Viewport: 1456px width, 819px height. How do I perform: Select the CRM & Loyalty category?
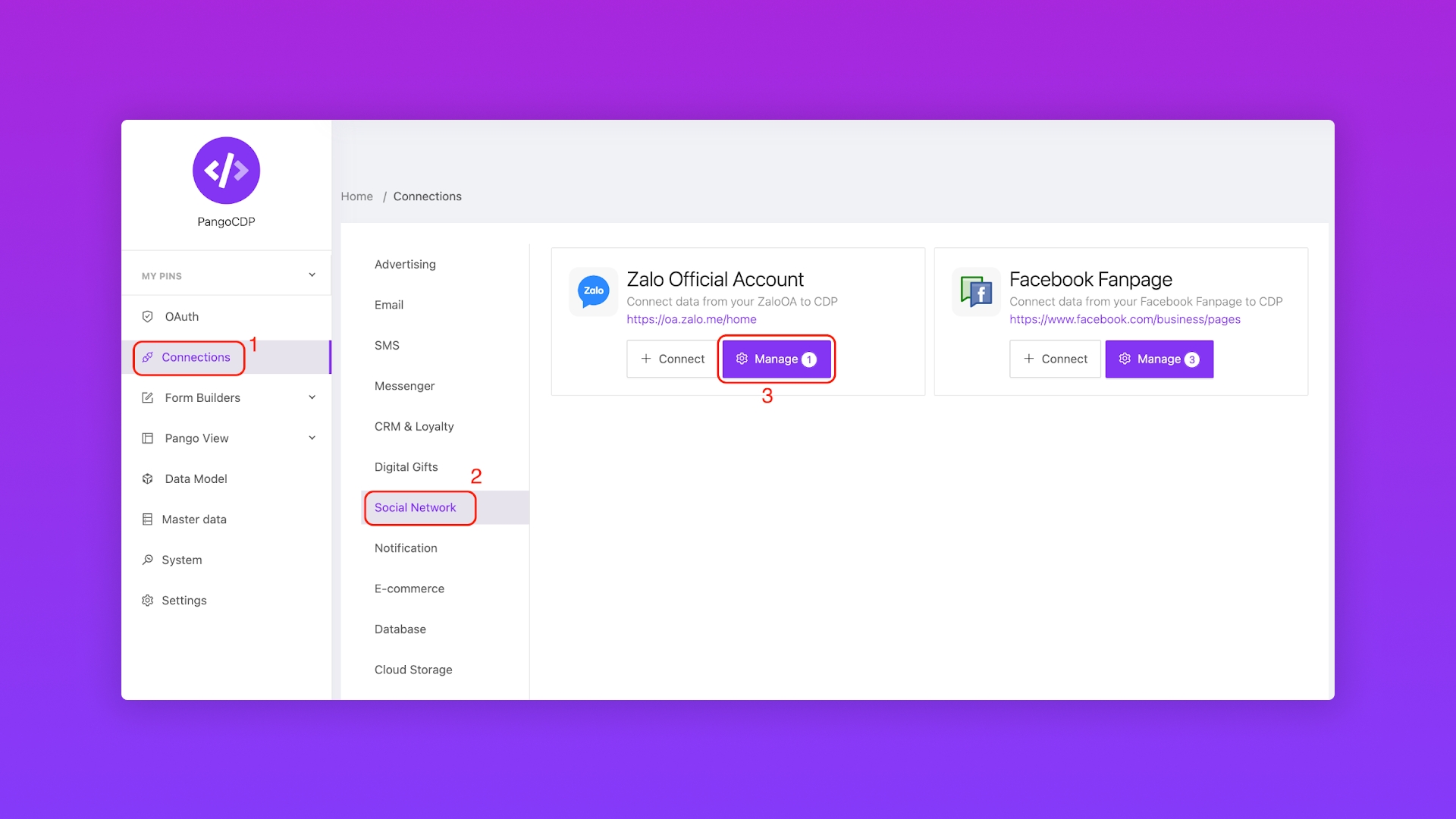413,426
